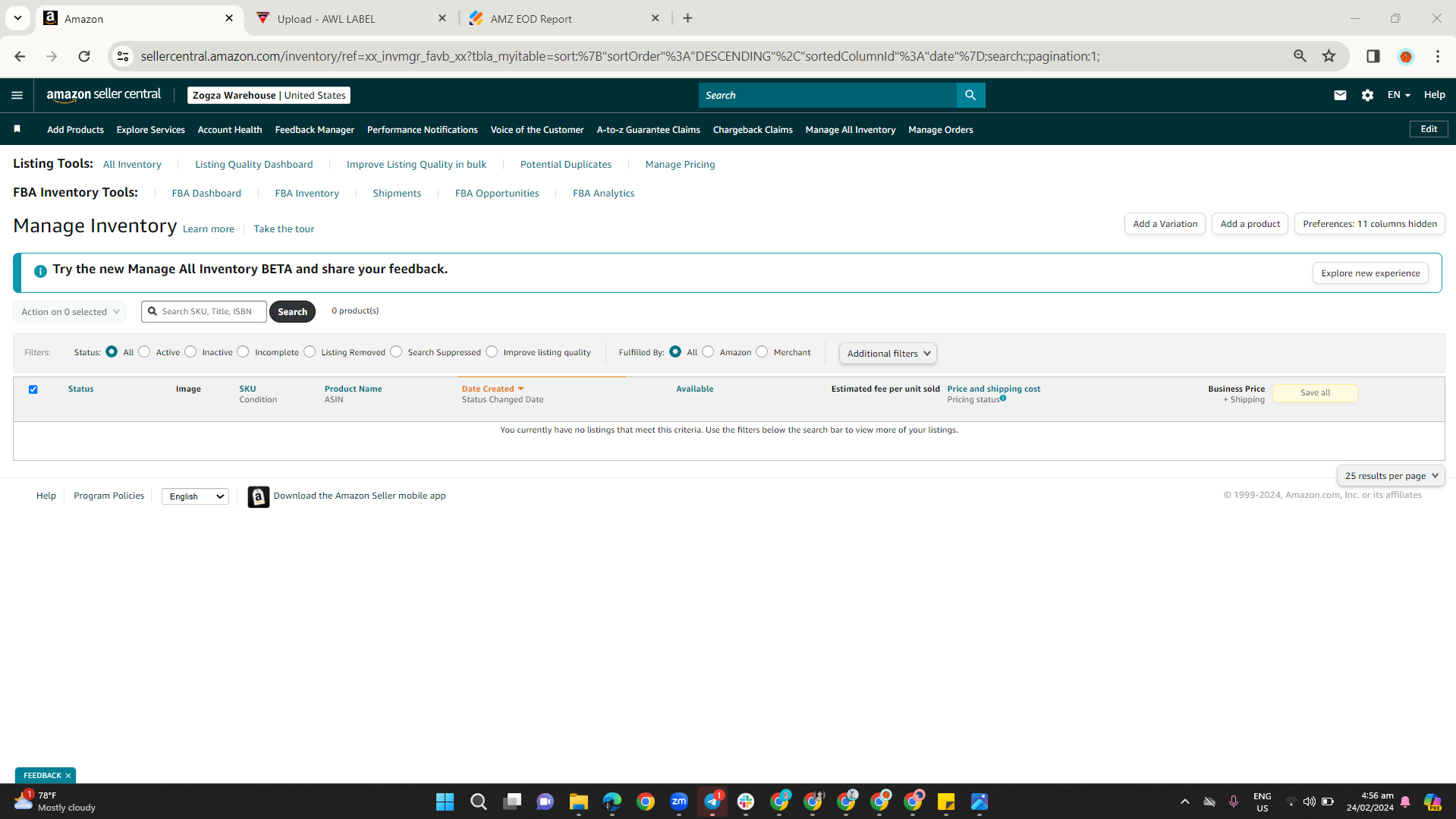Click the Pricing status info icon
Image resolution: width=1456 pixels, height=819 pixels.
tap(1003, 398)
